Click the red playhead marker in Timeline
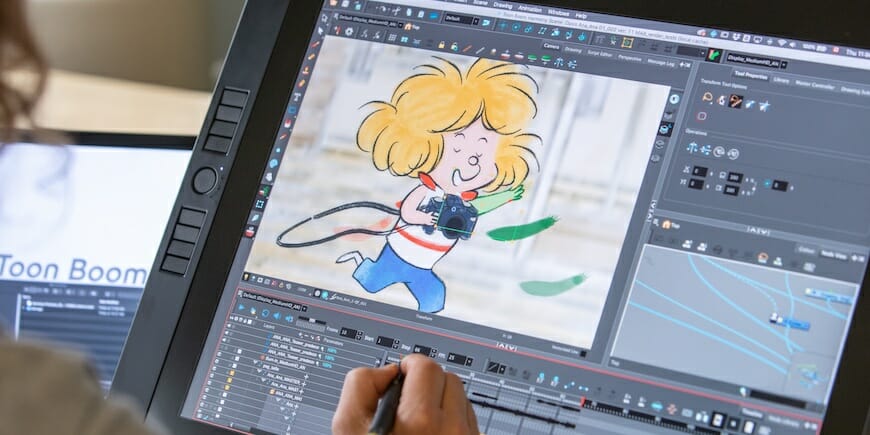The image size is (870, 435). (x=583, y=401)
